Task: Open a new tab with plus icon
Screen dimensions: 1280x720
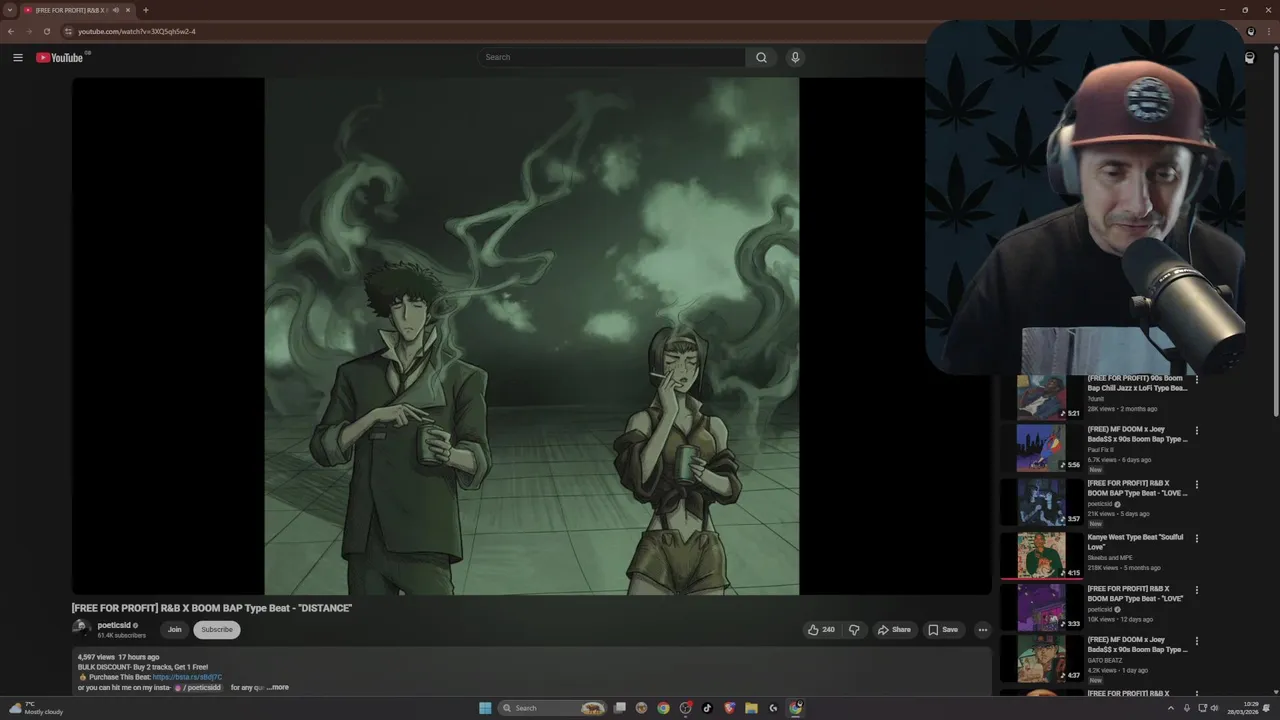Action: [145, 10]
